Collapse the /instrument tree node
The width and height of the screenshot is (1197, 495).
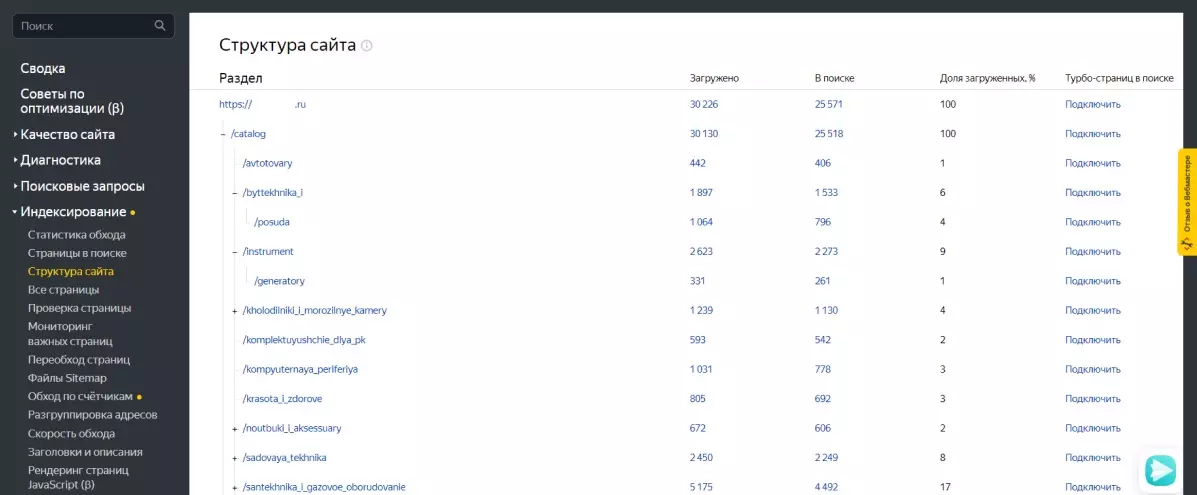click(x=234, y=252)
